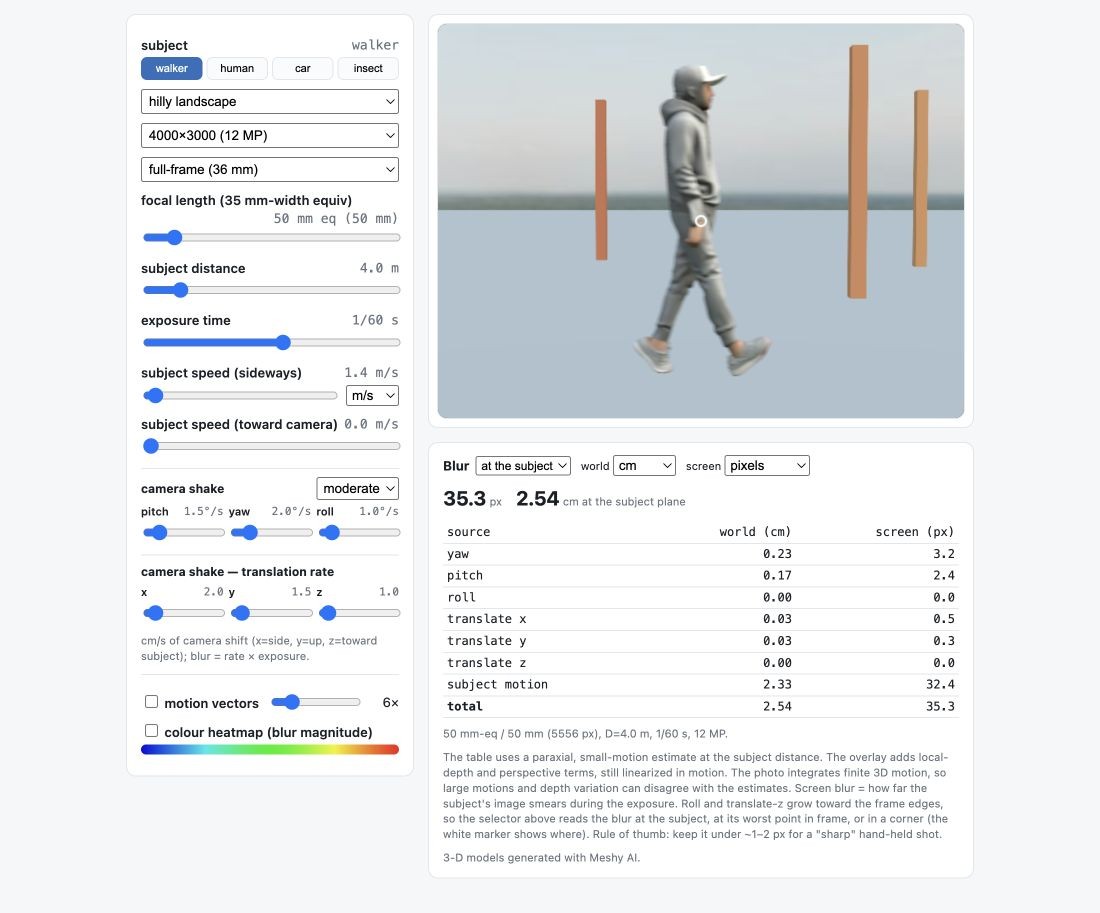Enable the colour heatmap (blur magnitude) checkbox
Screen dimensions: 1100x913
click(x=151, y=731)
